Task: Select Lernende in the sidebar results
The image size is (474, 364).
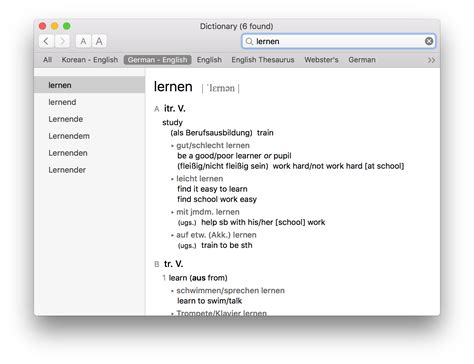Action: coord(89,119)
